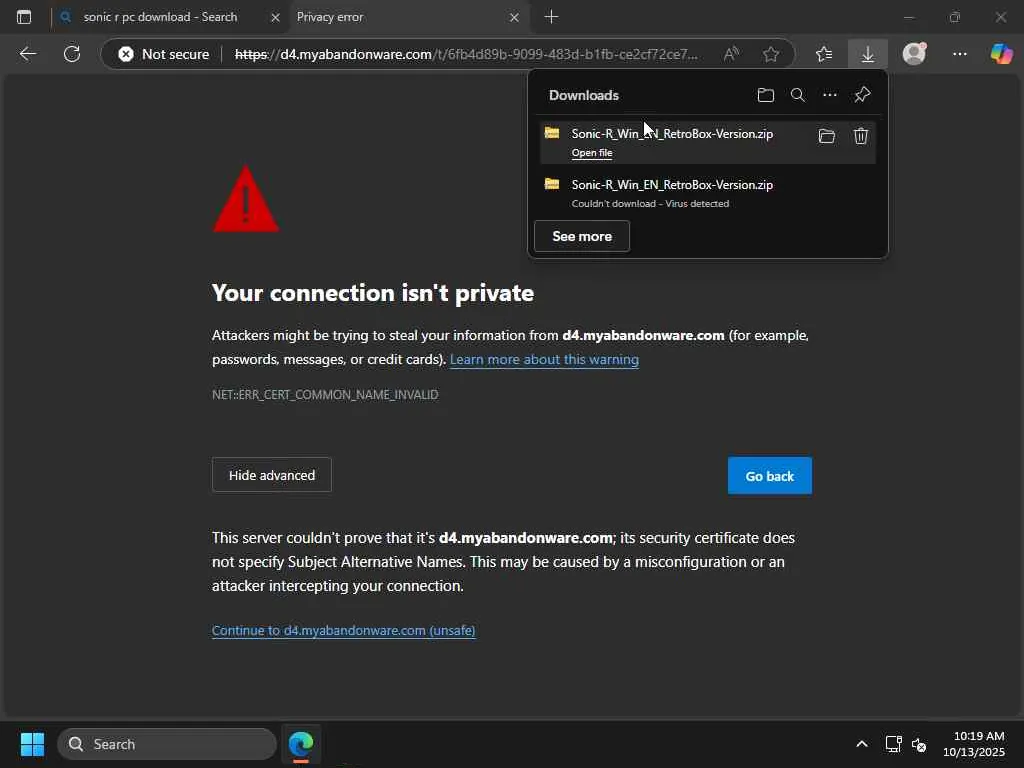Click See more in Downloads
The image size is (1024, 768).
[x=582, y=237]
